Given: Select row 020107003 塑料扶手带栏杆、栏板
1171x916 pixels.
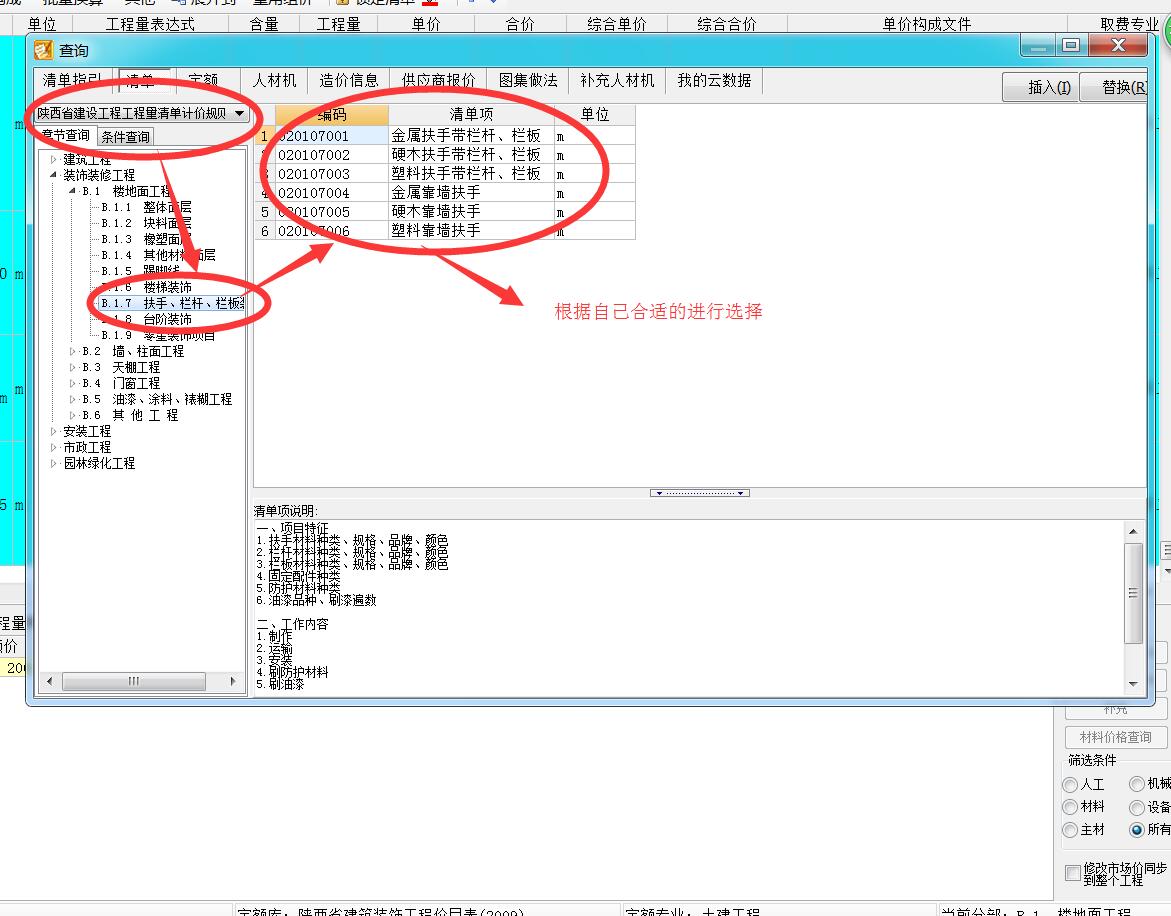Looking at the screenshot, I should click(445, 173).
